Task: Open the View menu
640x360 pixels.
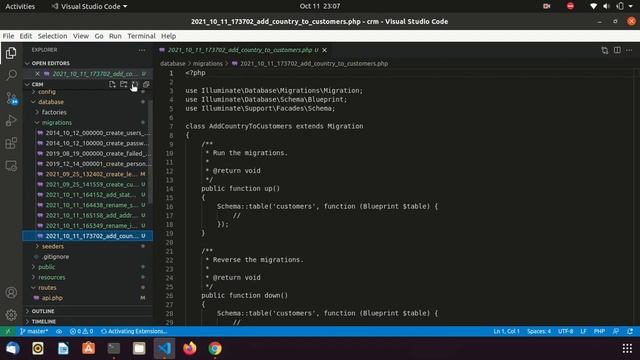Action: [x=81, y=36]
